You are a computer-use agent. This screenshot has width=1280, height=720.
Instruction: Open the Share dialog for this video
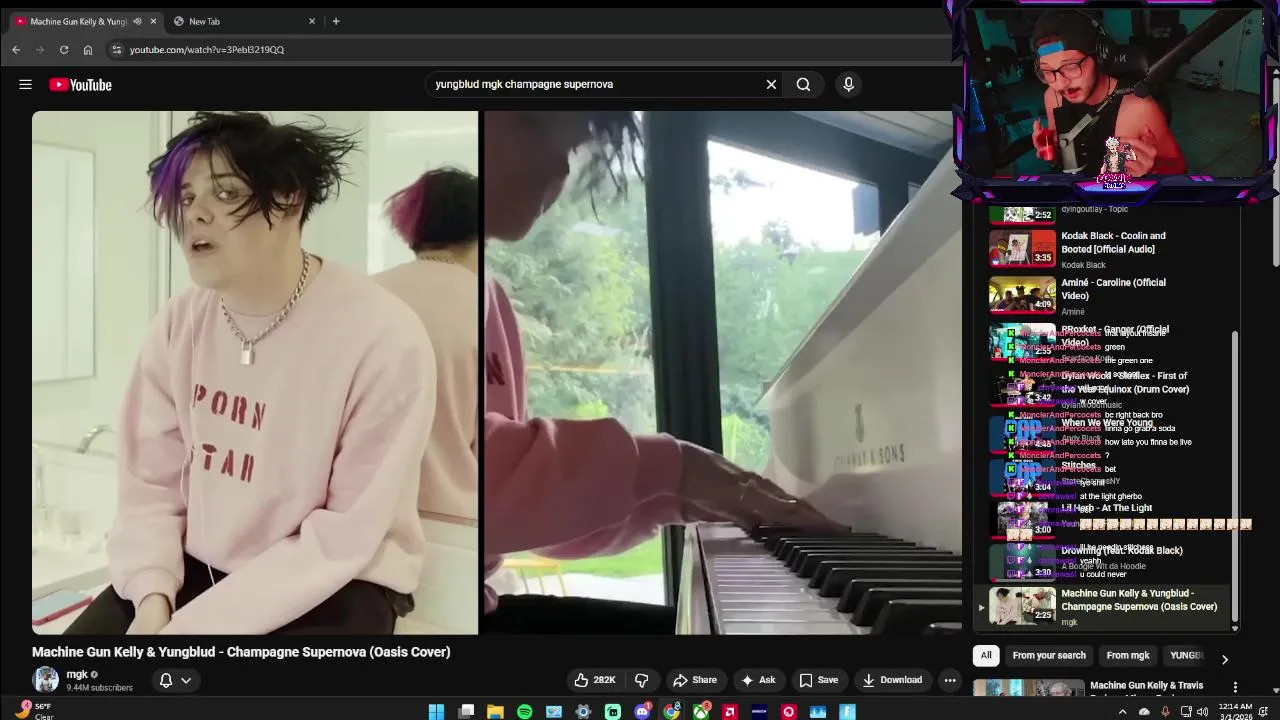click(x=695, y=680)
